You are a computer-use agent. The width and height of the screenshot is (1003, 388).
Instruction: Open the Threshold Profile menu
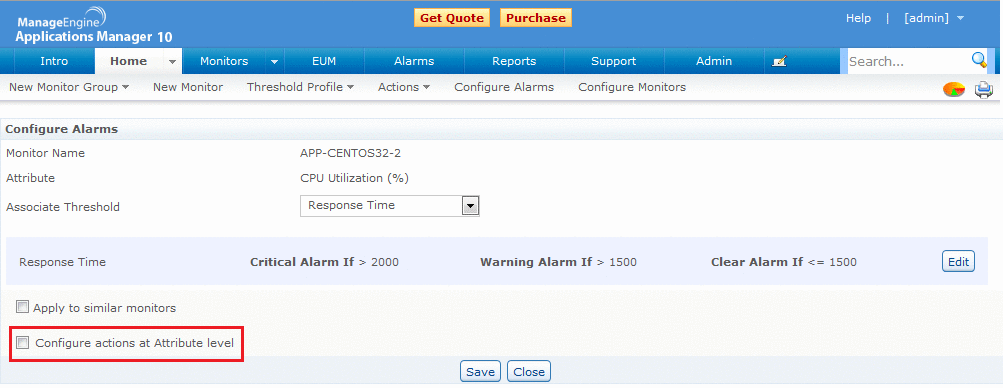pyautogui.click(x=301, y=87)
